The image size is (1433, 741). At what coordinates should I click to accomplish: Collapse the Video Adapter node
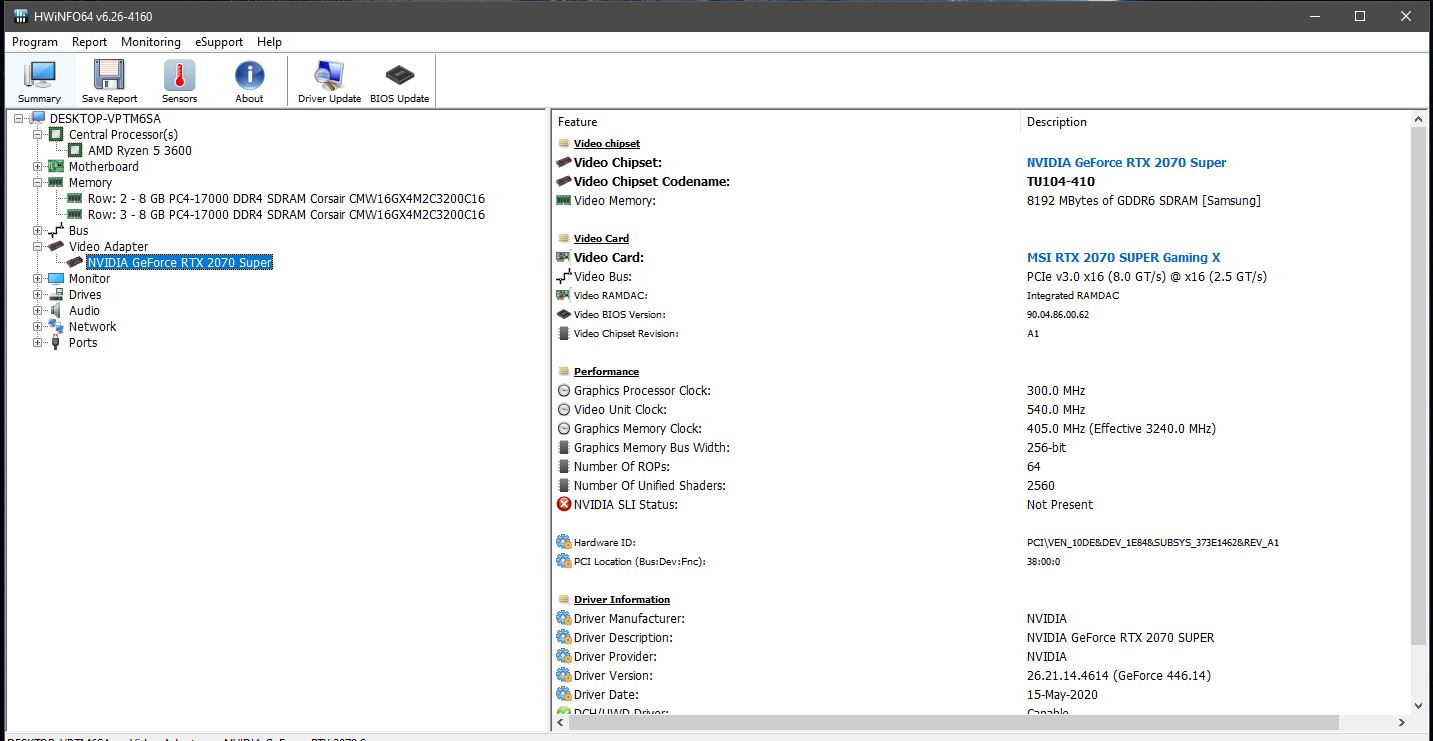[x=38, y=247]
